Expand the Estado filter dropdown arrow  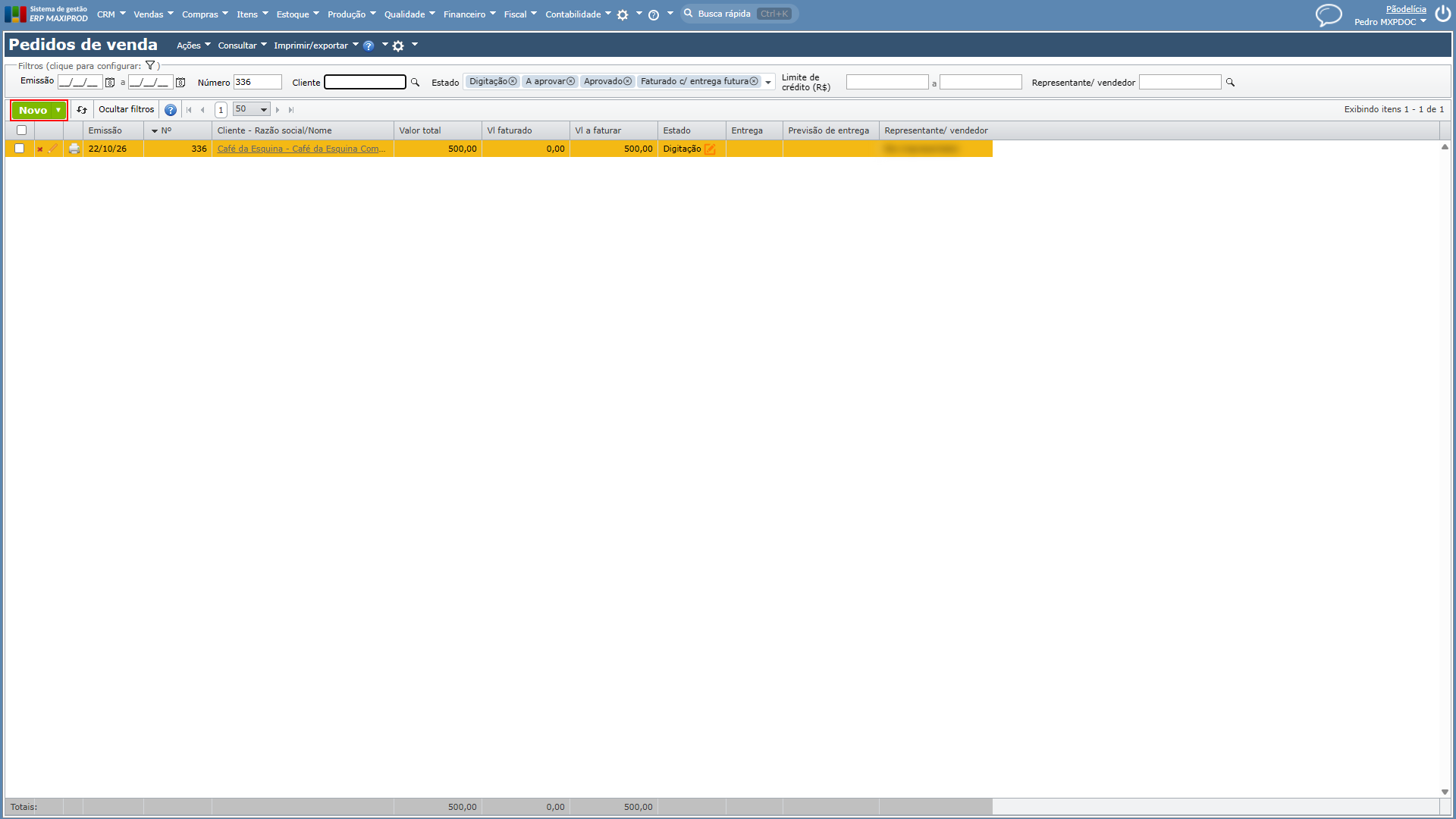coord(768,83)
